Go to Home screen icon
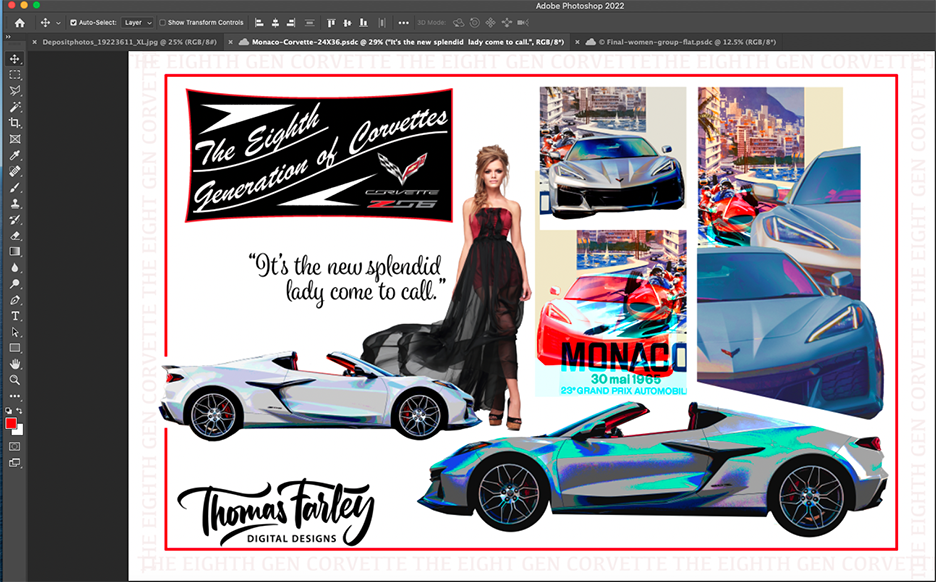The height and width of the screenshot is (582, 936). pyautogui.click(x=20, y=23)
